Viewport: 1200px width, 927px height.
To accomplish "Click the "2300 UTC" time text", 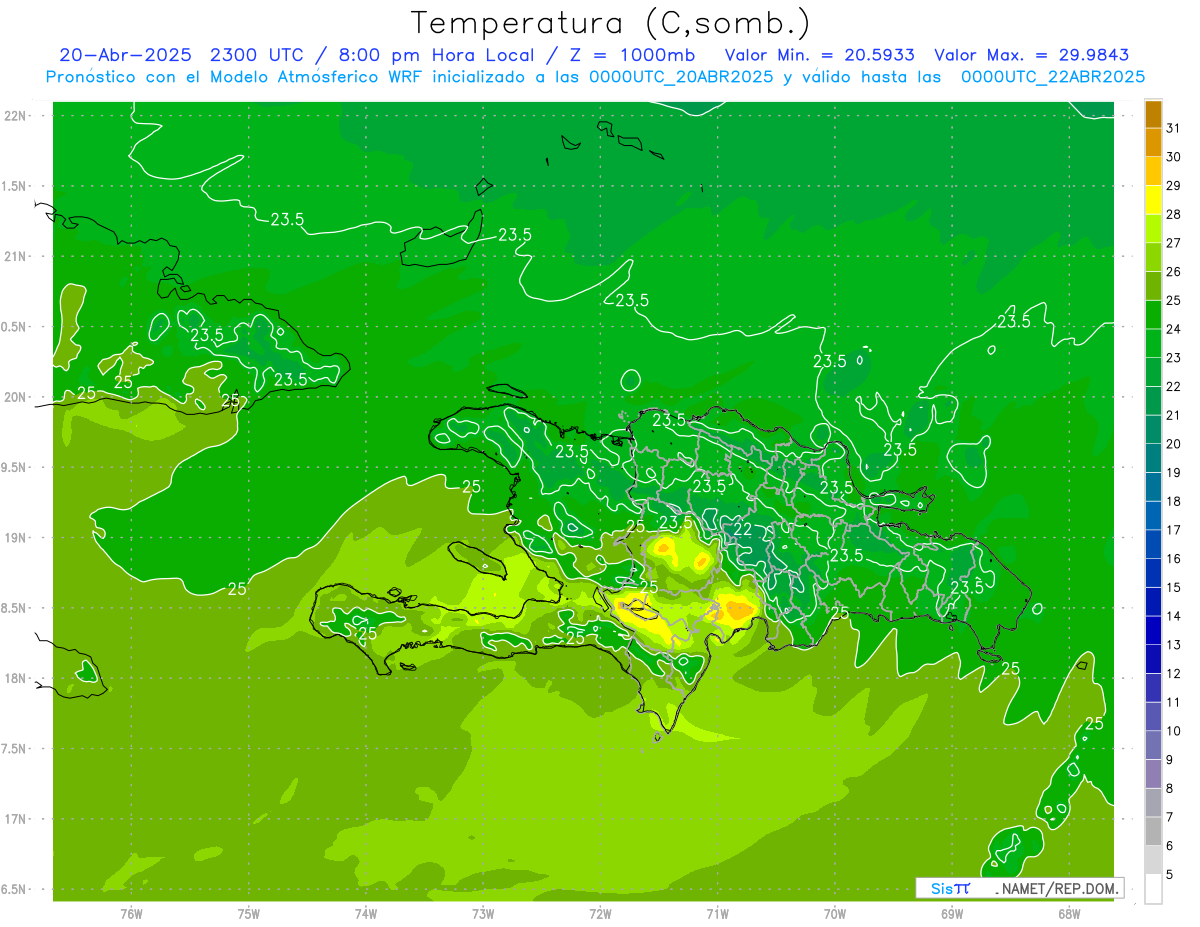I will tap(257, 55).
